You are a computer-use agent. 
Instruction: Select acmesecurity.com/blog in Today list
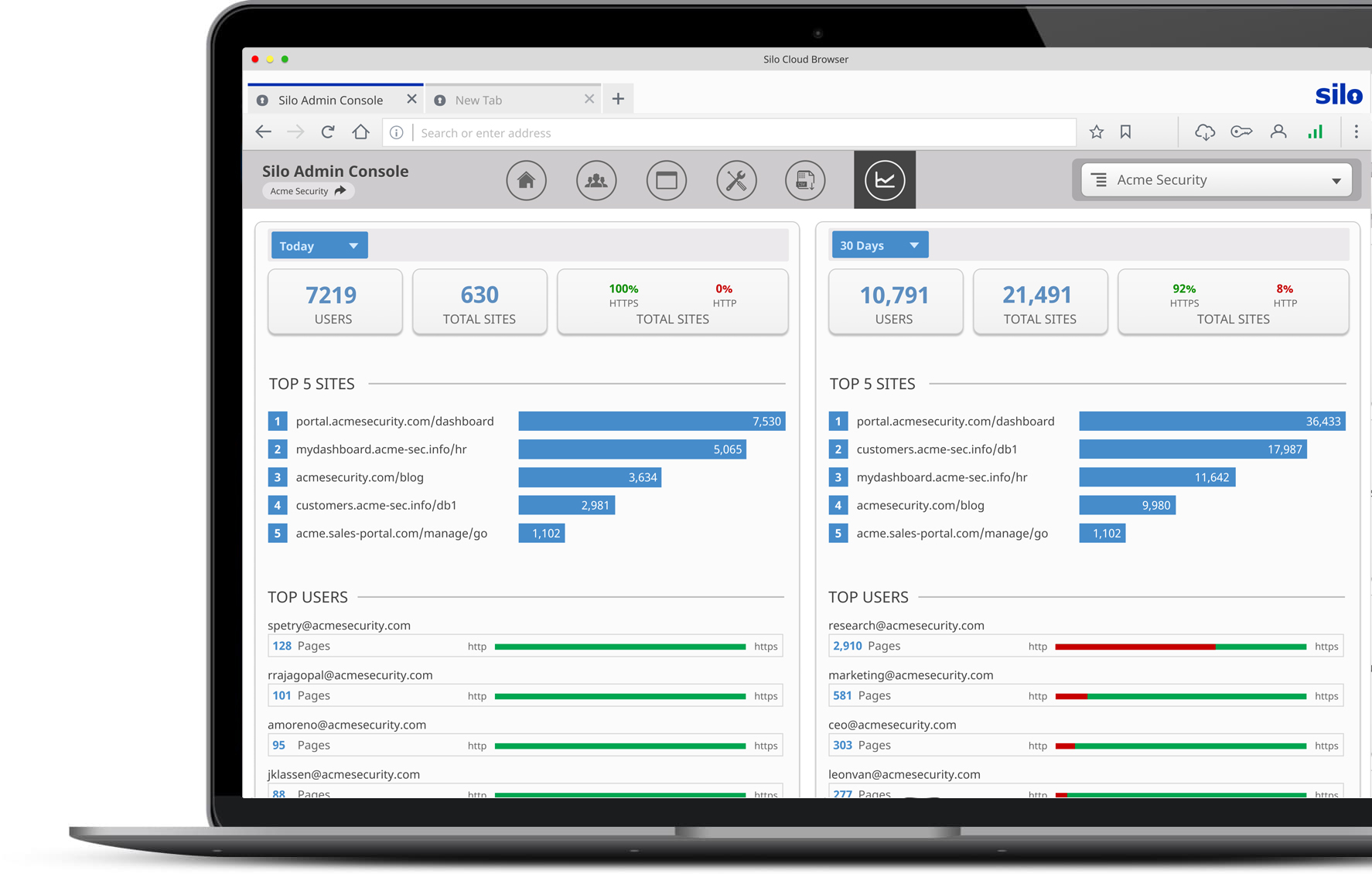click(x=360, y=477)
